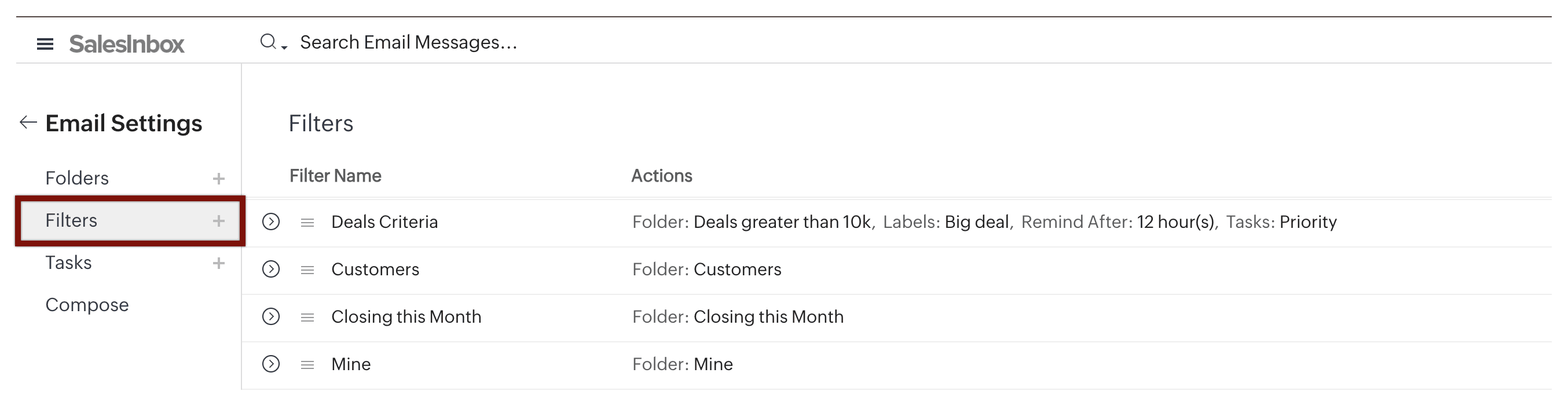The image size is (1568, 406).
Task: Expand the Mine filter row
Action: point(271,364)
